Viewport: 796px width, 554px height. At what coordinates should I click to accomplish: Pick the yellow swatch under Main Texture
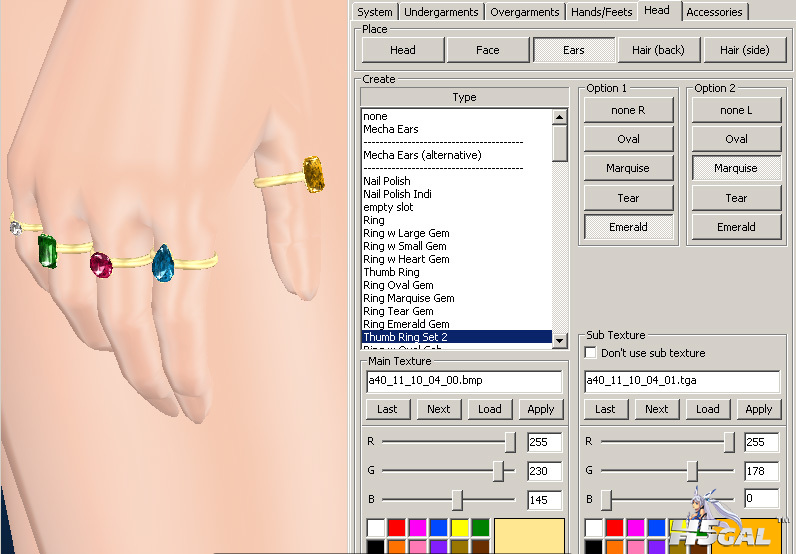click(459, 527)
